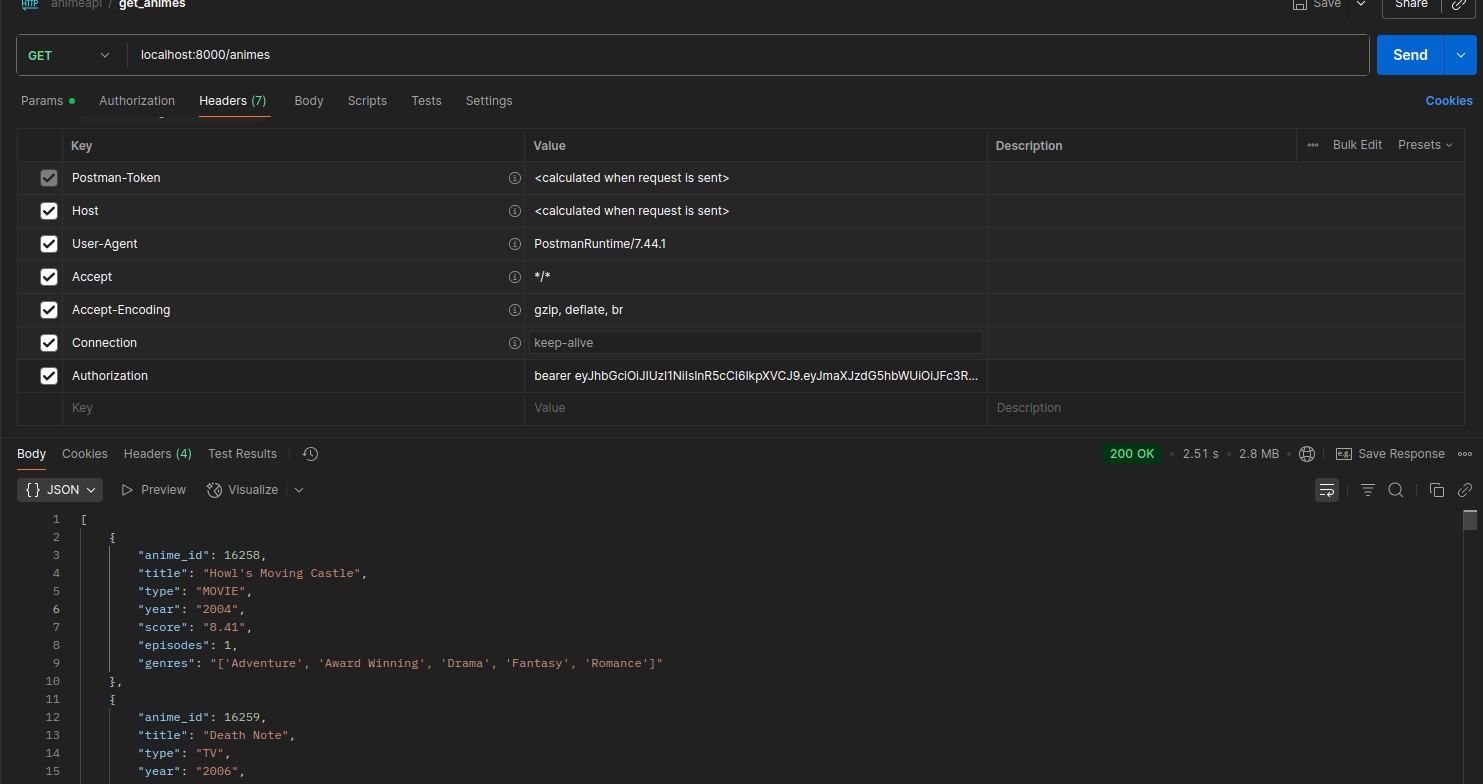Open the GET method dropdown
The image size is (1483, 784).
click(x=69, y=55)
